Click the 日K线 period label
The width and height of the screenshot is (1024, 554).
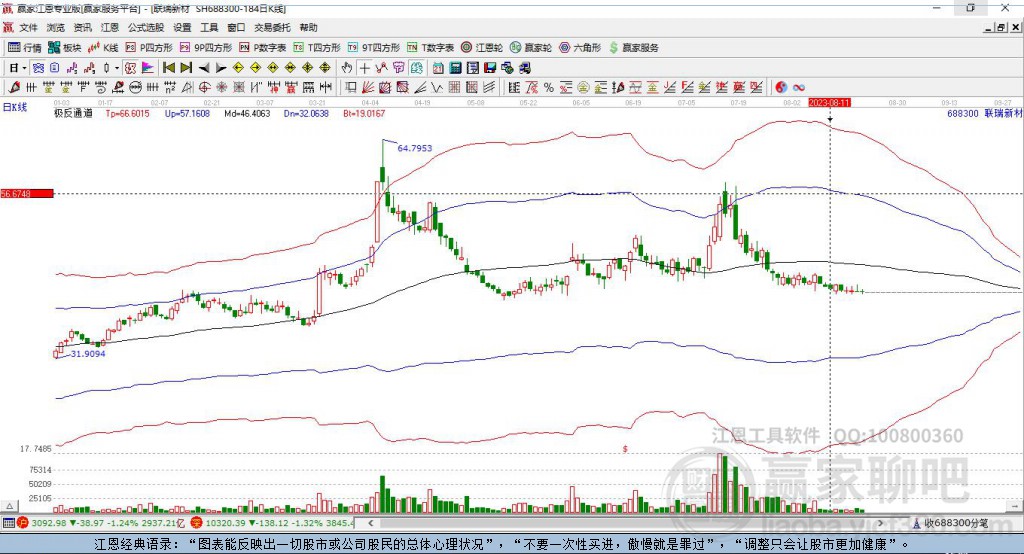[x=14, y=107]
